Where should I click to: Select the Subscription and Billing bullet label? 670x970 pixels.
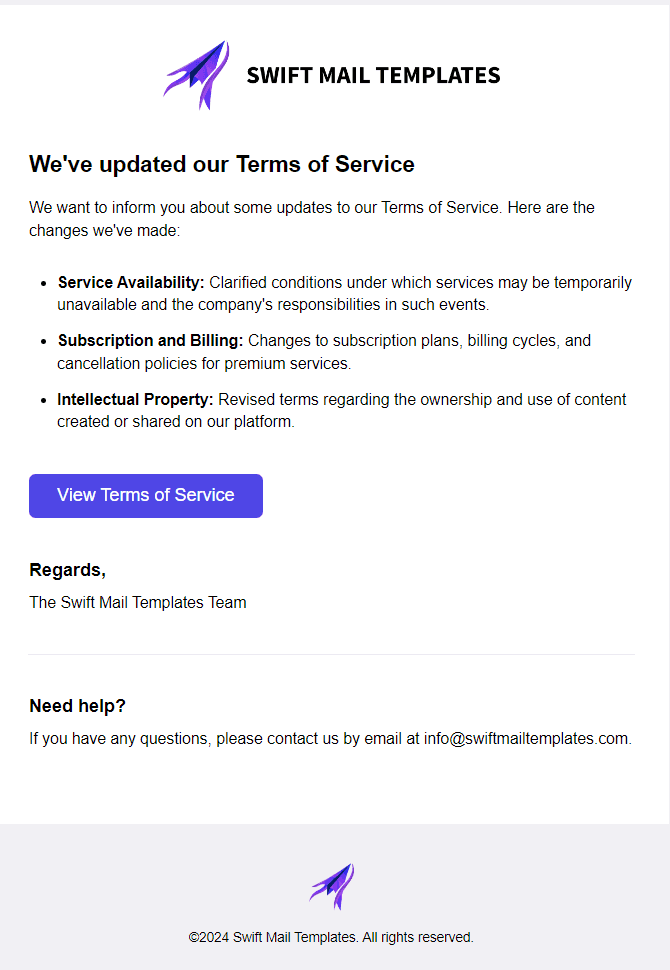150,340
